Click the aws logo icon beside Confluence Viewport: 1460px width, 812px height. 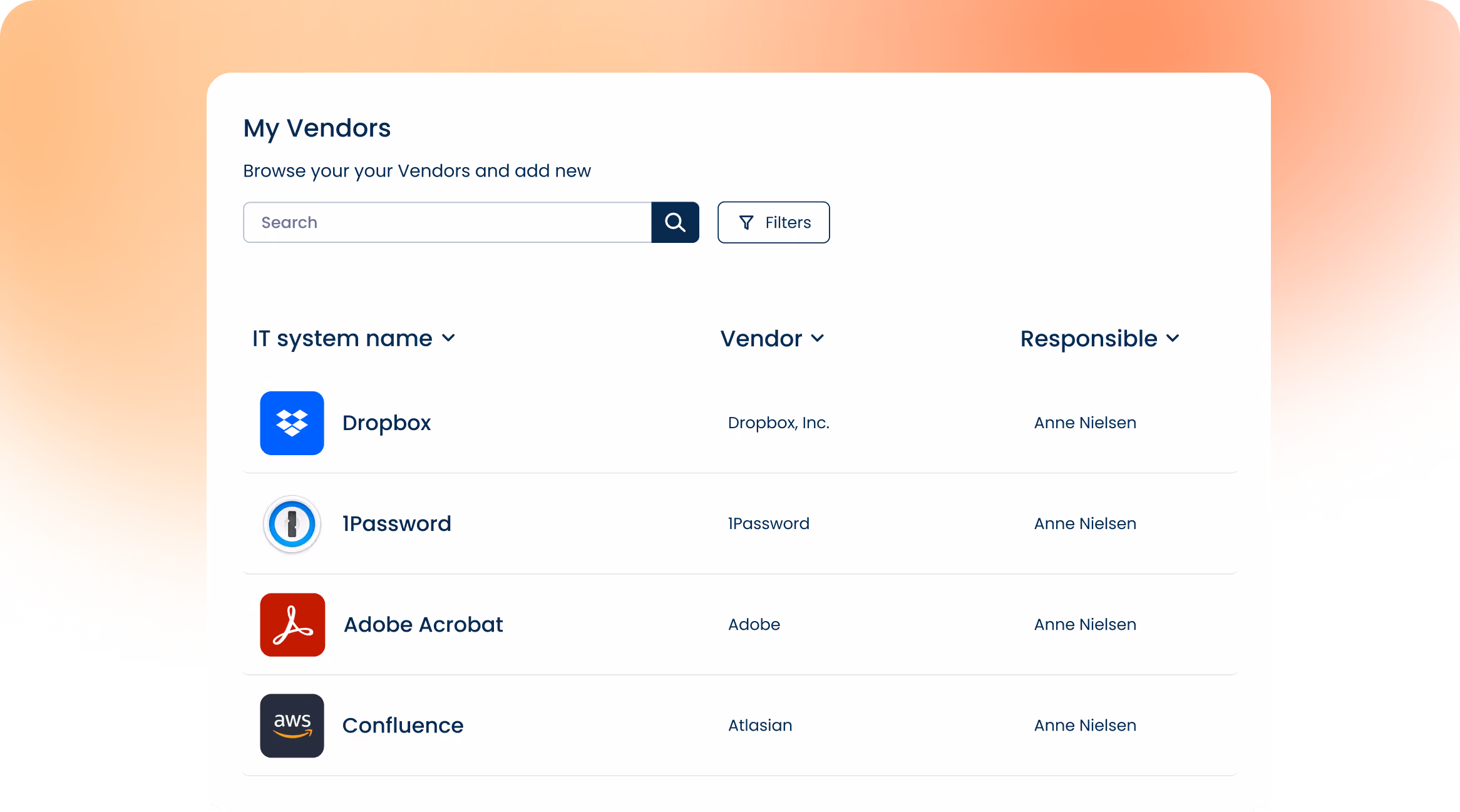292,726
